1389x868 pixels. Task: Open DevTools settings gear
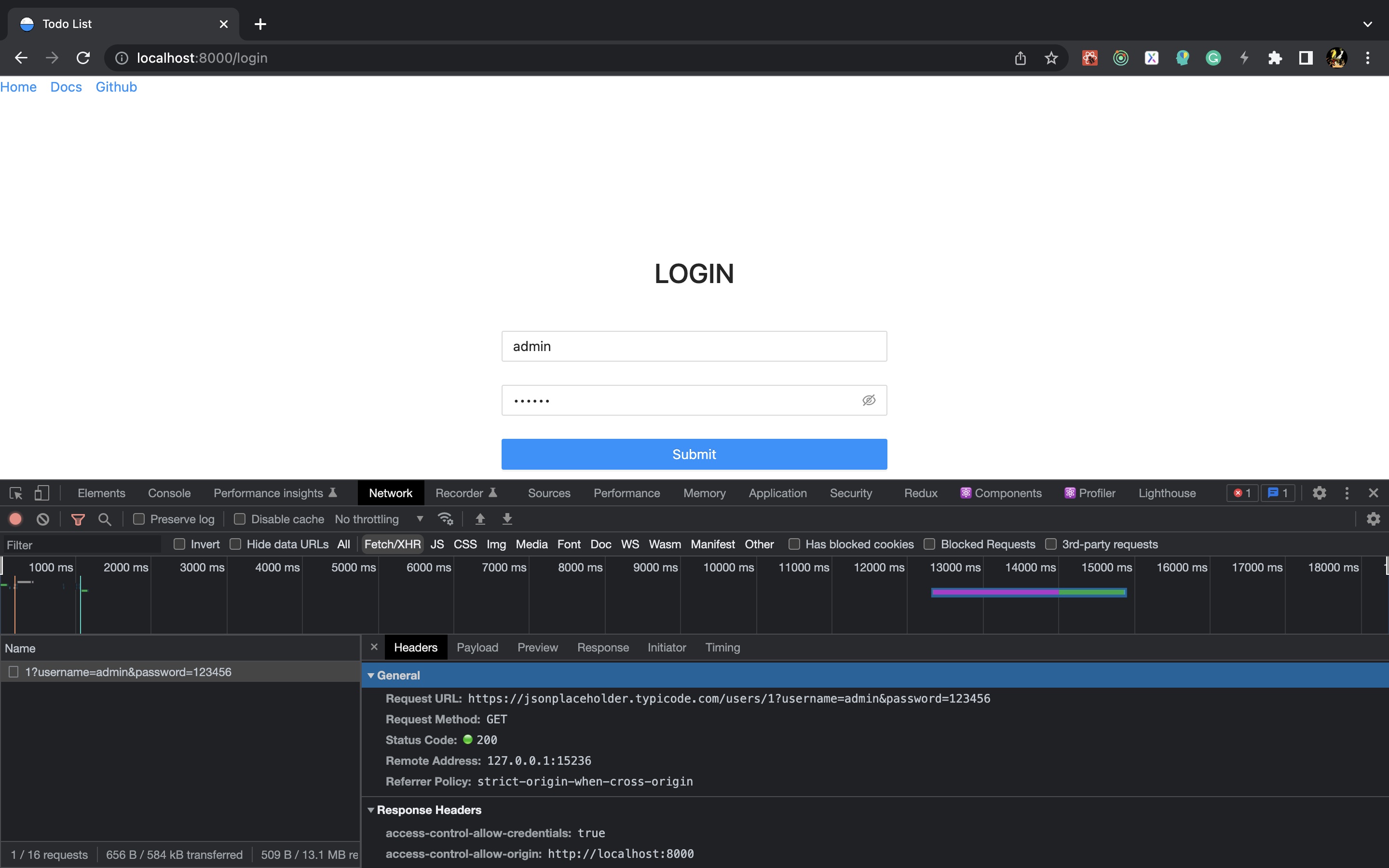tap(1319, 493)
